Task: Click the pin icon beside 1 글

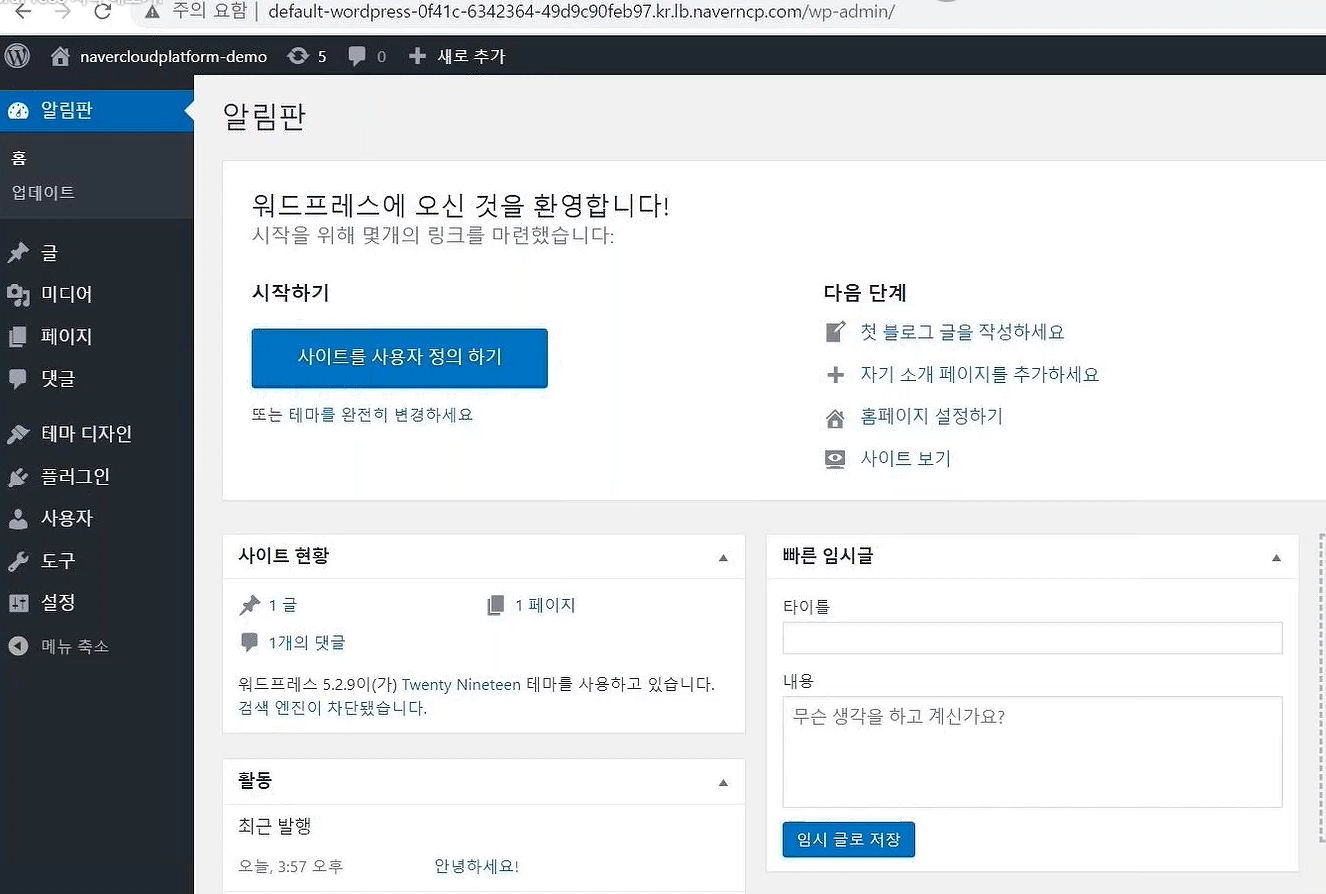Action: 250,605
